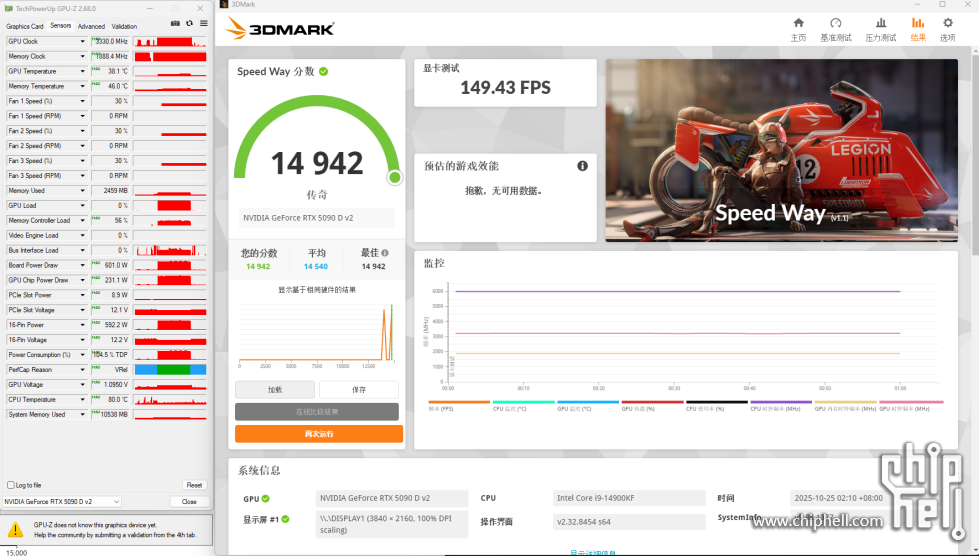
Task: Click green check icon next to 显示屏 #1
Action: (285, 519)
